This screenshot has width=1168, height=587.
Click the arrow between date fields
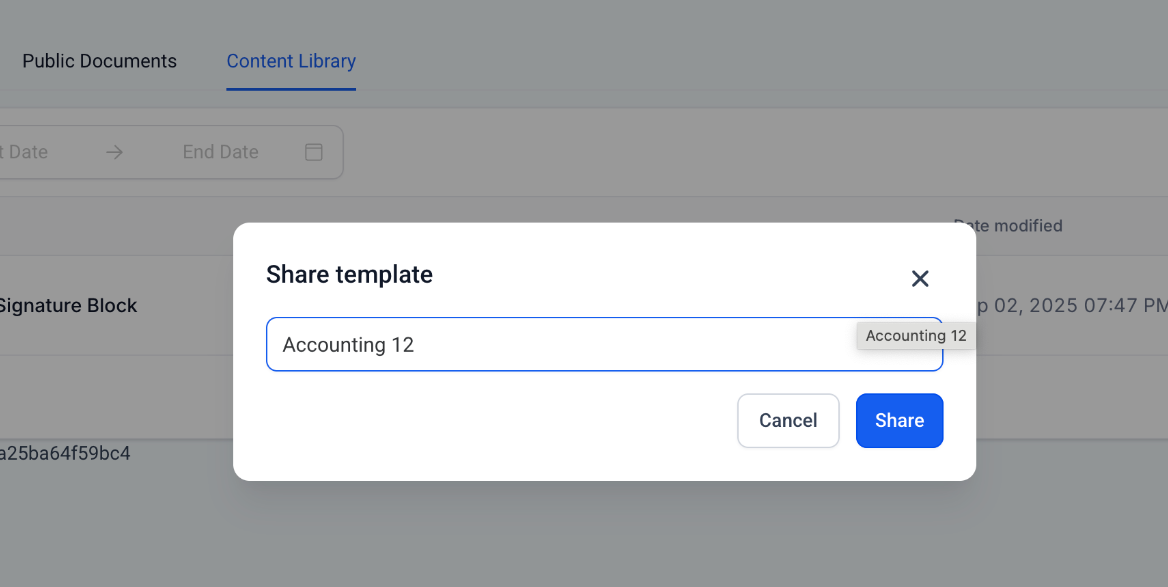(115, 152)
